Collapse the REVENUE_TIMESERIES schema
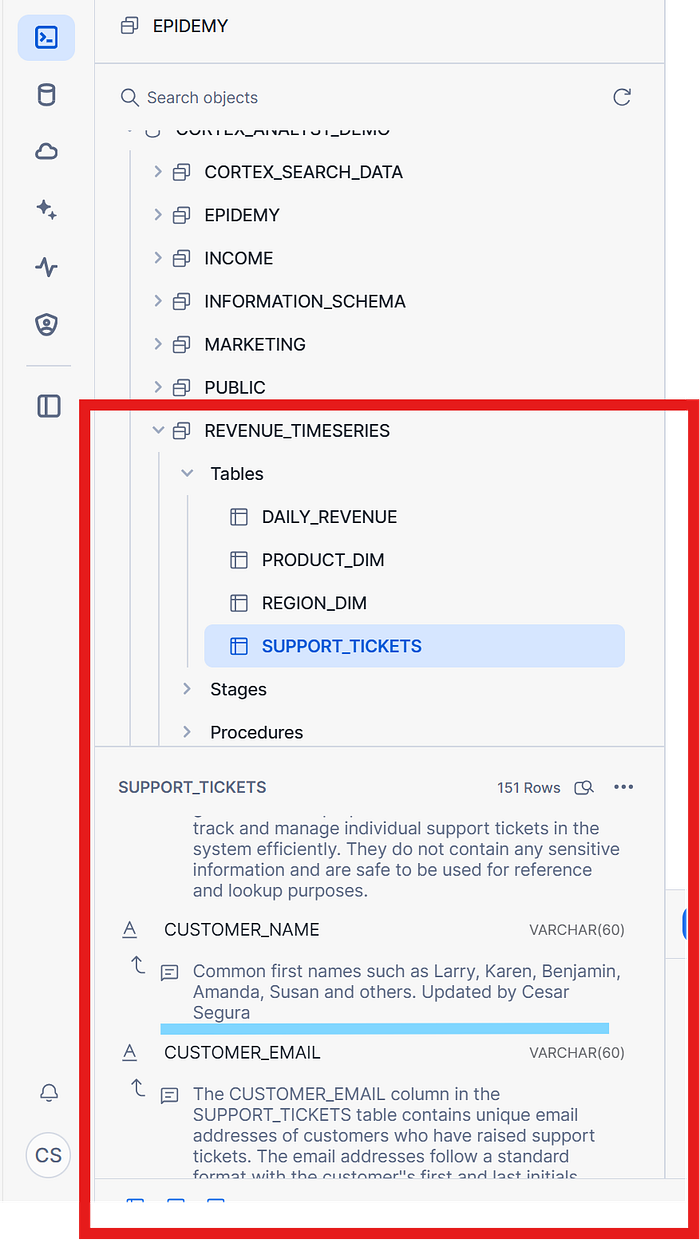Viewport: 700px width, 1240px height. [158, 430]
